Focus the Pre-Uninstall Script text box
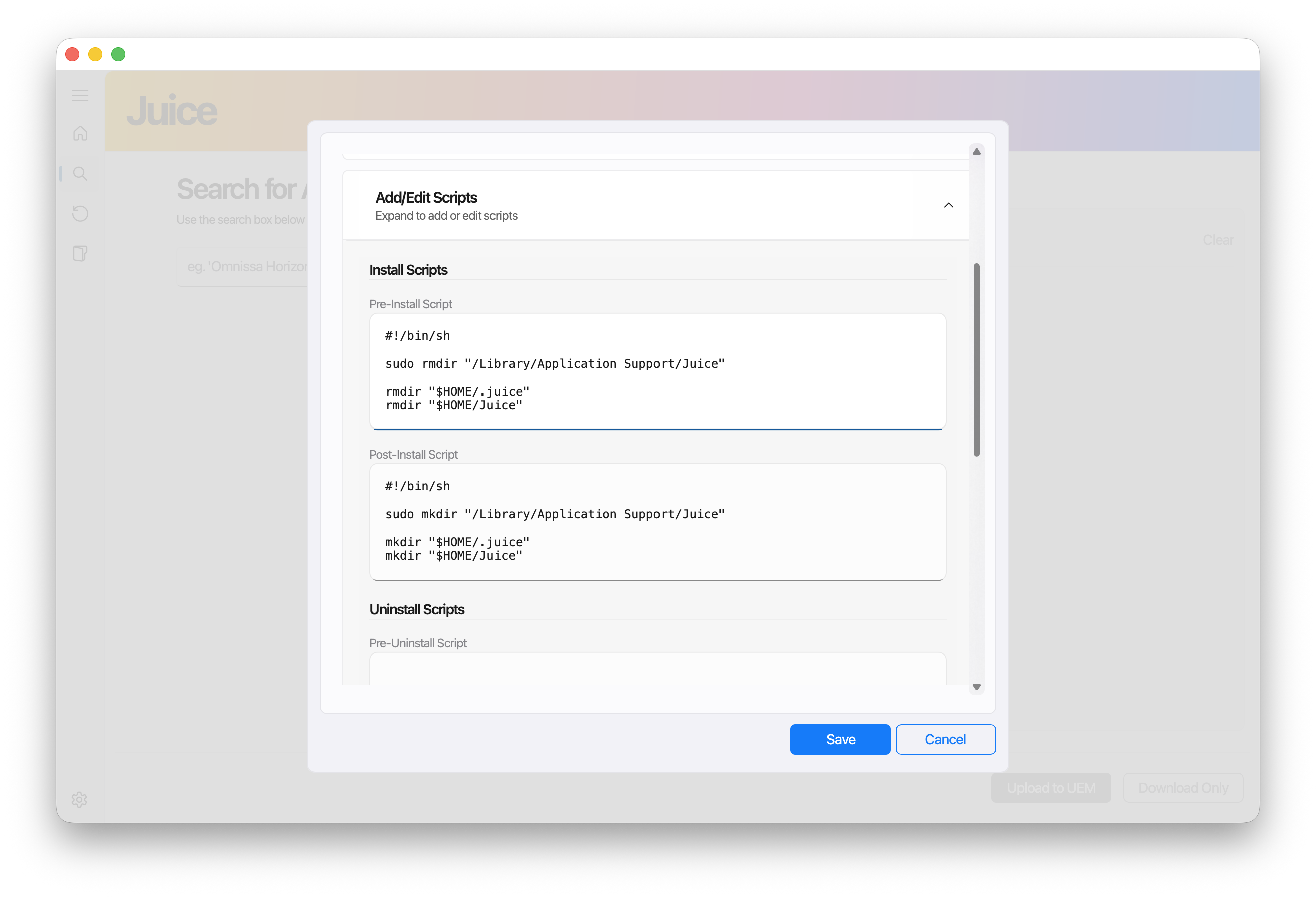This screenshot has width=1316, height=897. point(657,669)
